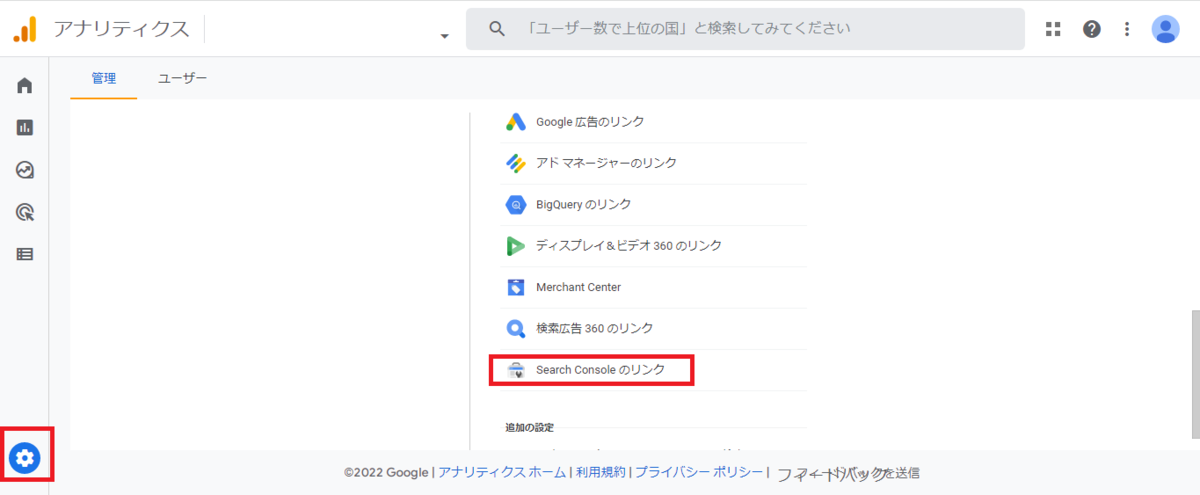Screen dimensions: 1200x495
Task: Open the Google apps grid icon
Action: pyautogui.click(x=1053, y=29)
